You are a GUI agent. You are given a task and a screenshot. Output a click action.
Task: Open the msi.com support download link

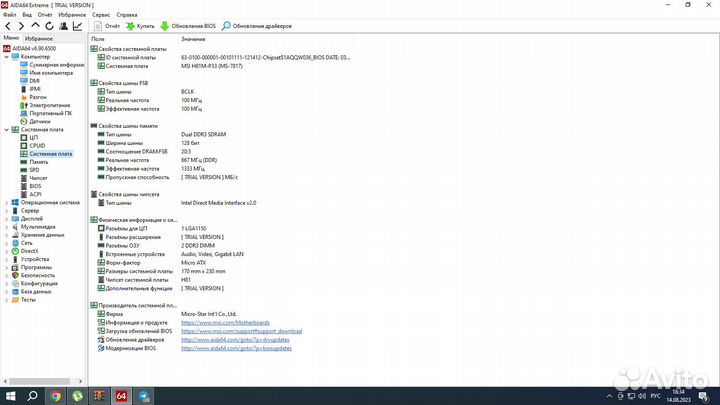[x=242, y=331]
